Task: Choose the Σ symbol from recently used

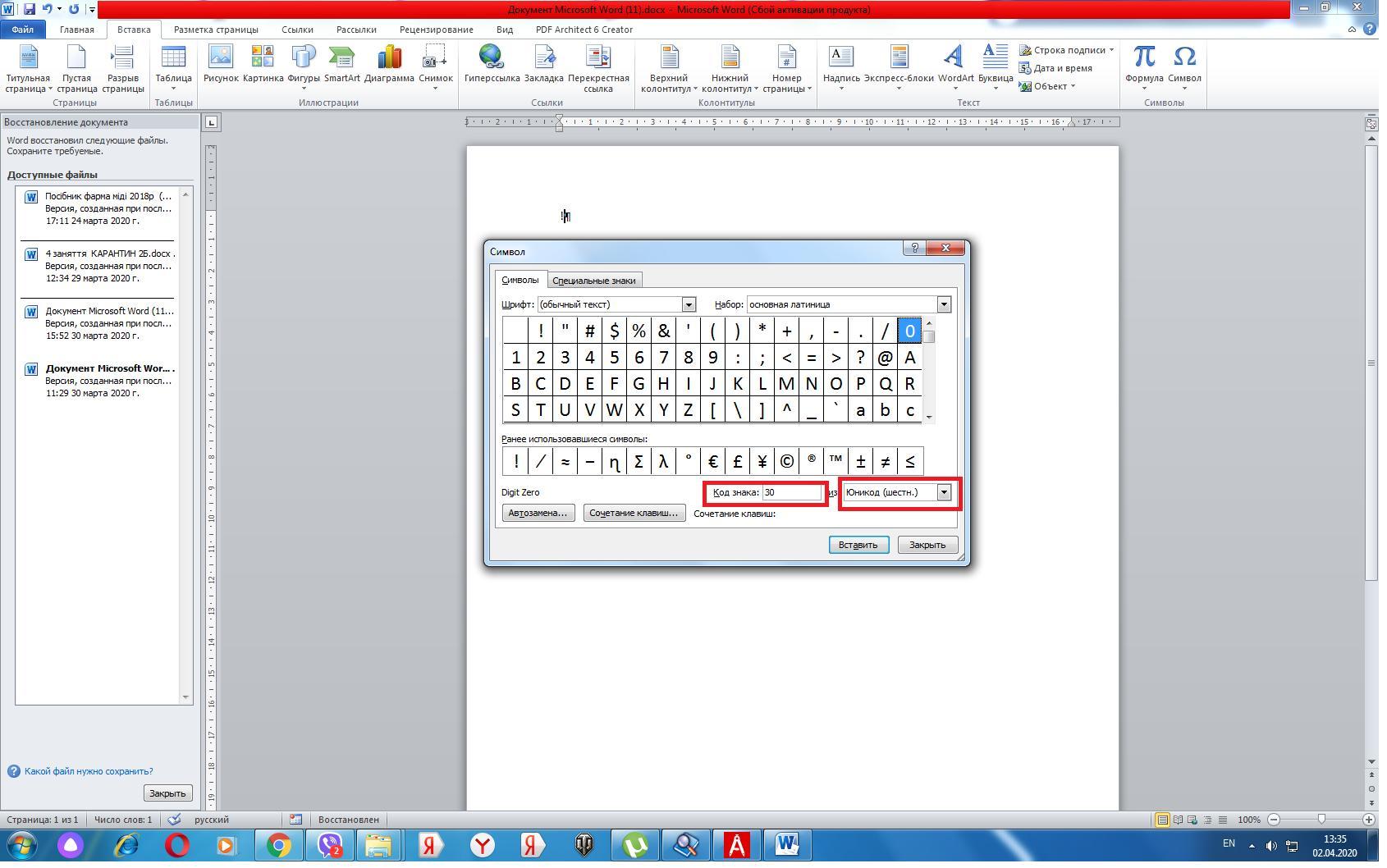Action: [x=639, y=462]
